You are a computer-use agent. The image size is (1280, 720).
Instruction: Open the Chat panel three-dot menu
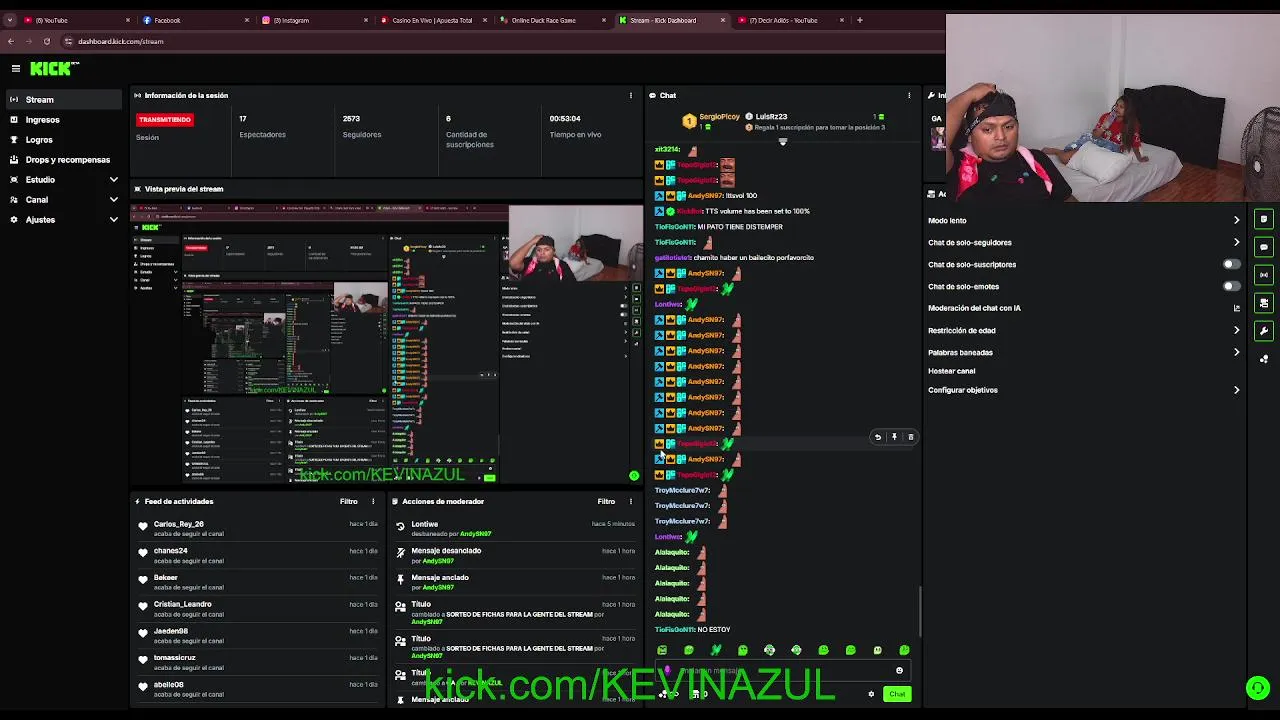point(909,95)
